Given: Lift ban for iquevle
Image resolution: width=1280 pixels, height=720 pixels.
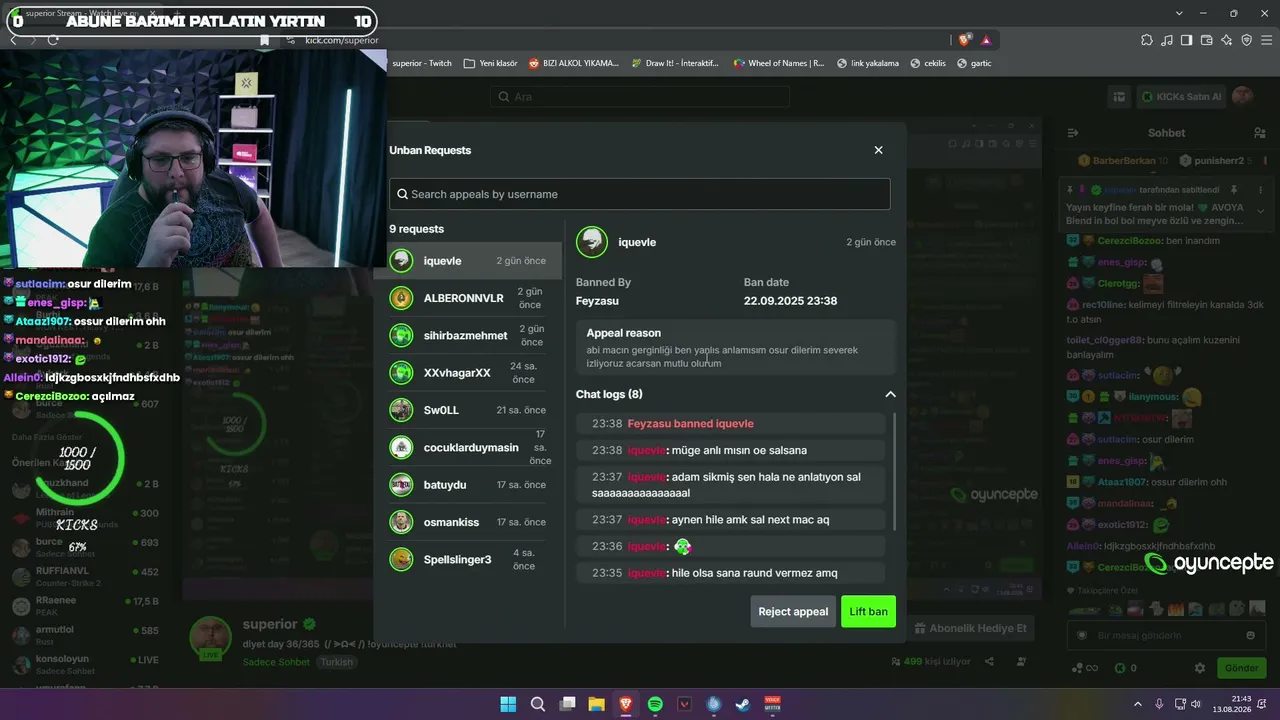Looking at the screenshot, I should (868, 611).
